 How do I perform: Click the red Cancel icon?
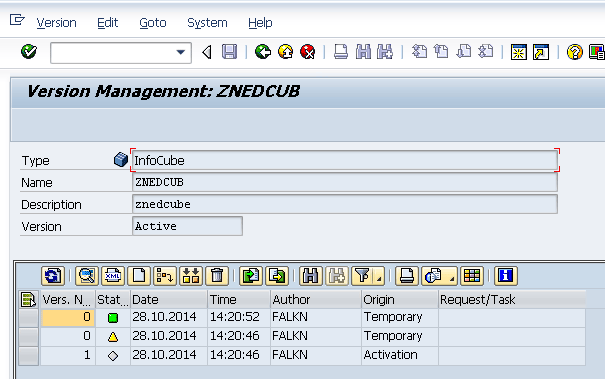point(308,52)
